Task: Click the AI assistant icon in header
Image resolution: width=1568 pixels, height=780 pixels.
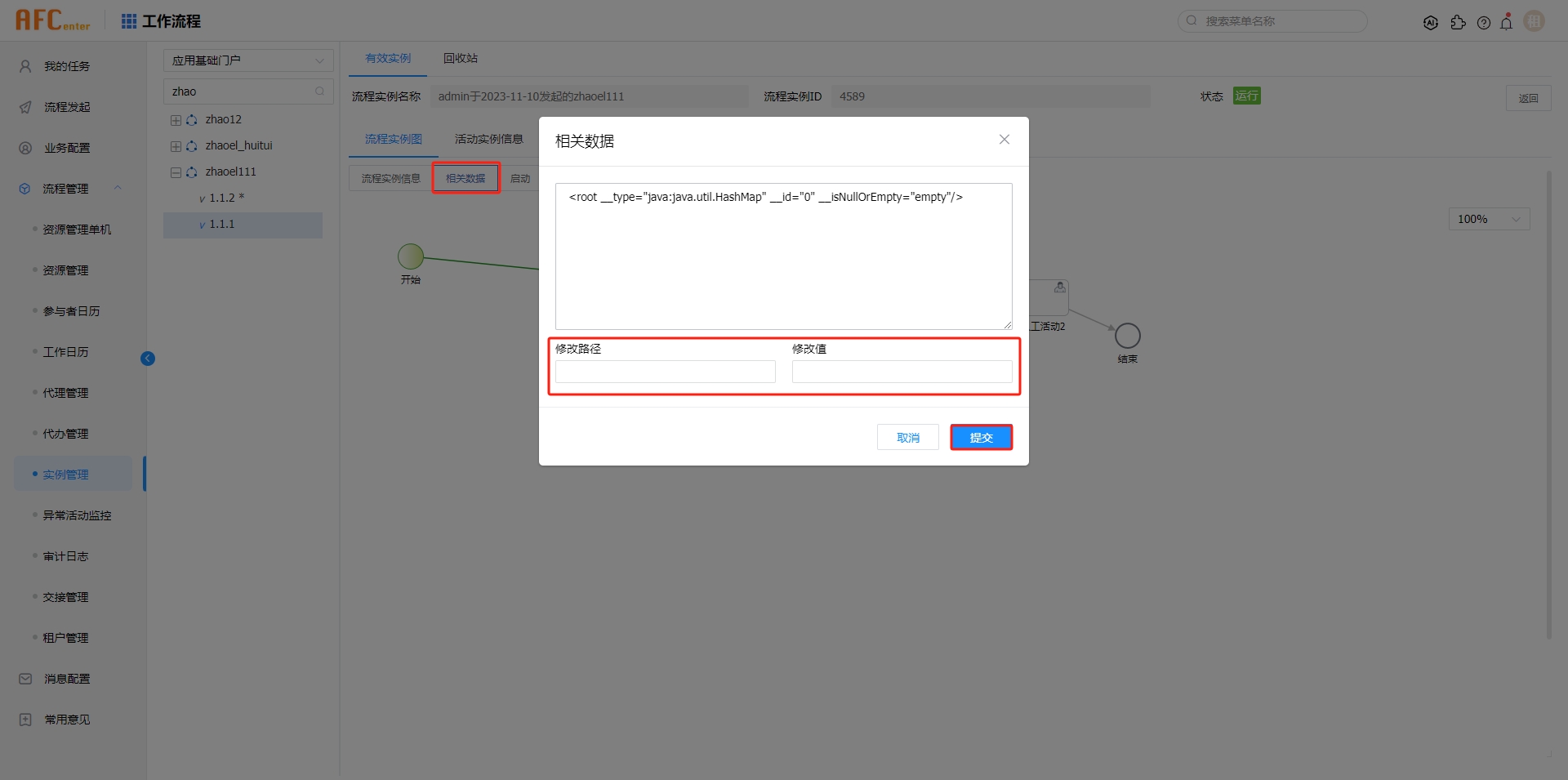Action: [x=1430, y=23]
